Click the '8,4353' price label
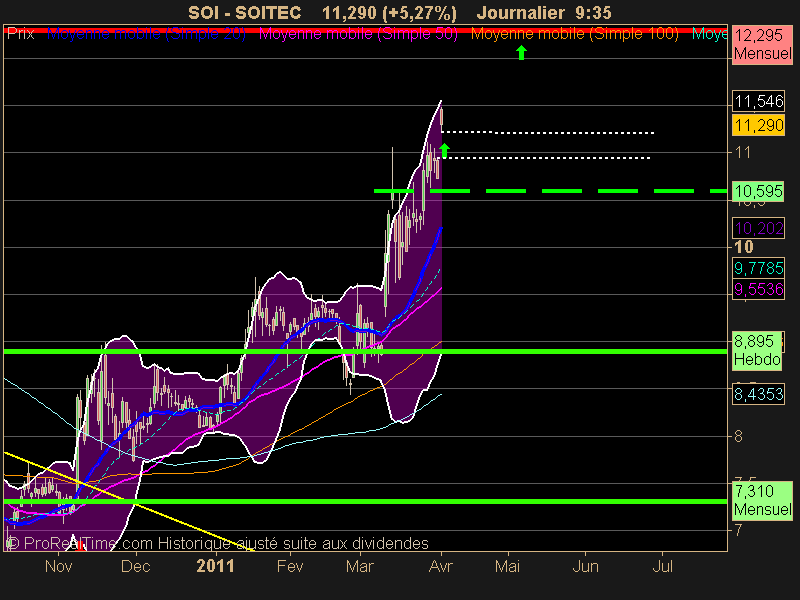Image resolution: width=800 pixels, height=600 pixels. coord(759,394)
